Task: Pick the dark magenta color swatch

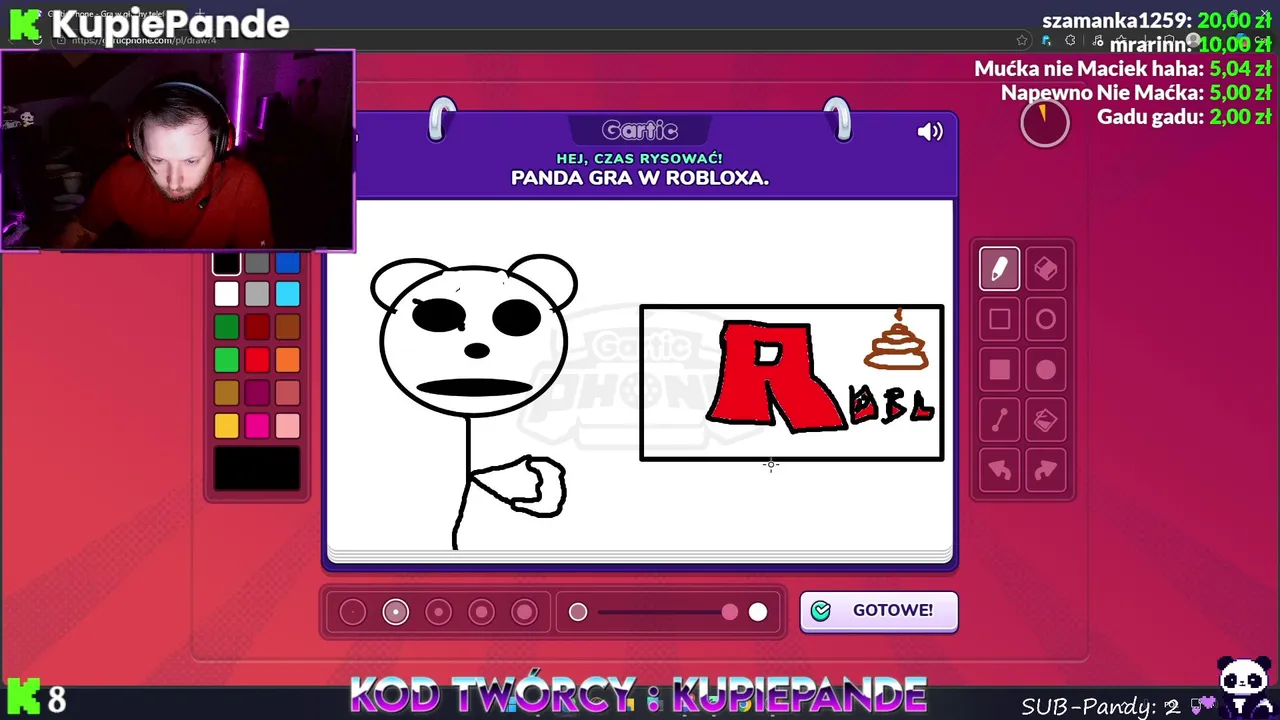Action: [257, 393]
